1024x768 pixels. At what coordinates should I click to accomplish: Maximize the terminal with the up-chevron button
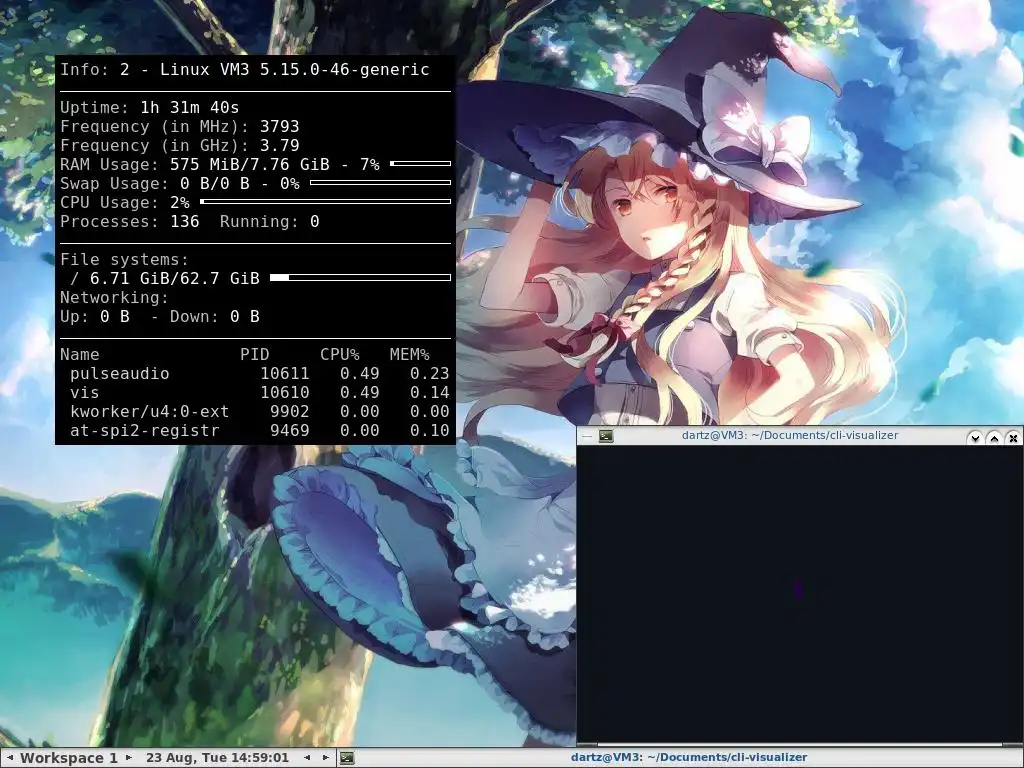(994, 438)
